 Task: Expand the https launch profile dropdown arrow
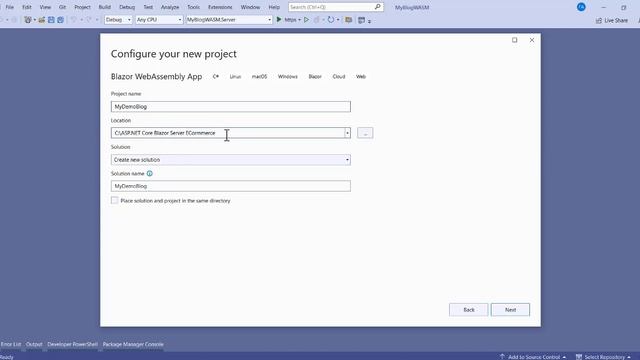tap(299, 20)
